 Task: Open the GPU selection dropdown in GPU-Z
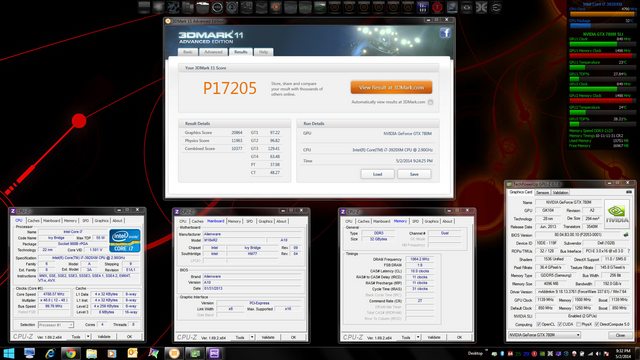tap(544, 335)
